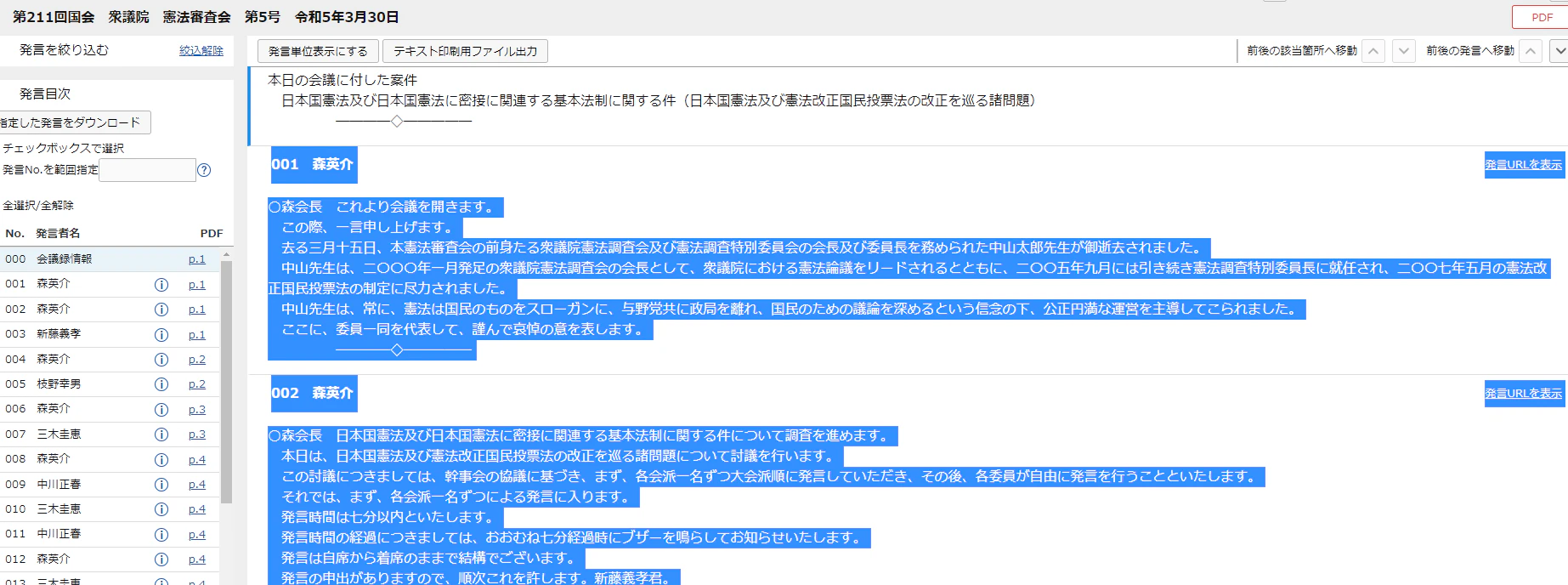Click 全選択/全解除 in the speech list panel
This screenshot has width=1568, height=585.
(38, 206)
